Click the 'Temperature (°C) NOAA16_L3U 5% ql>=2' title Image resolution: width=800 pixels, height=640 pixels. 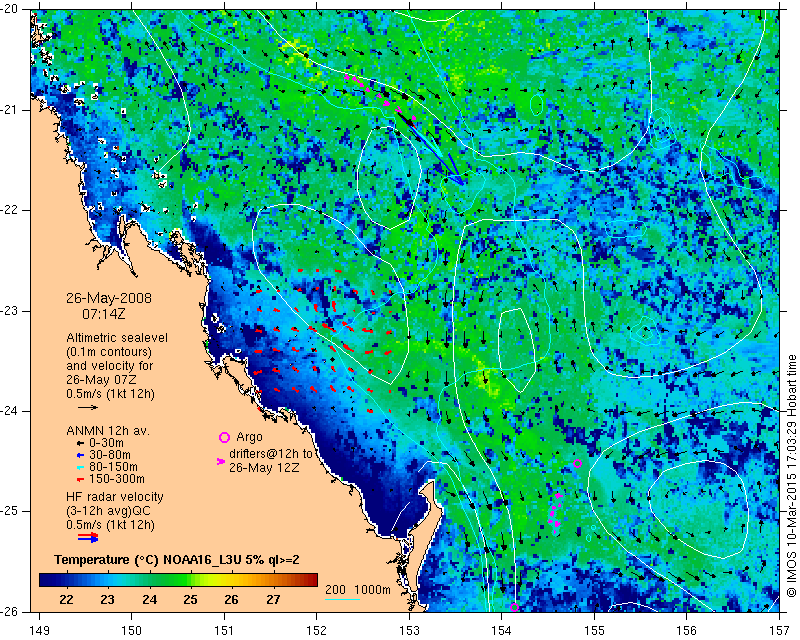point(177,560)
